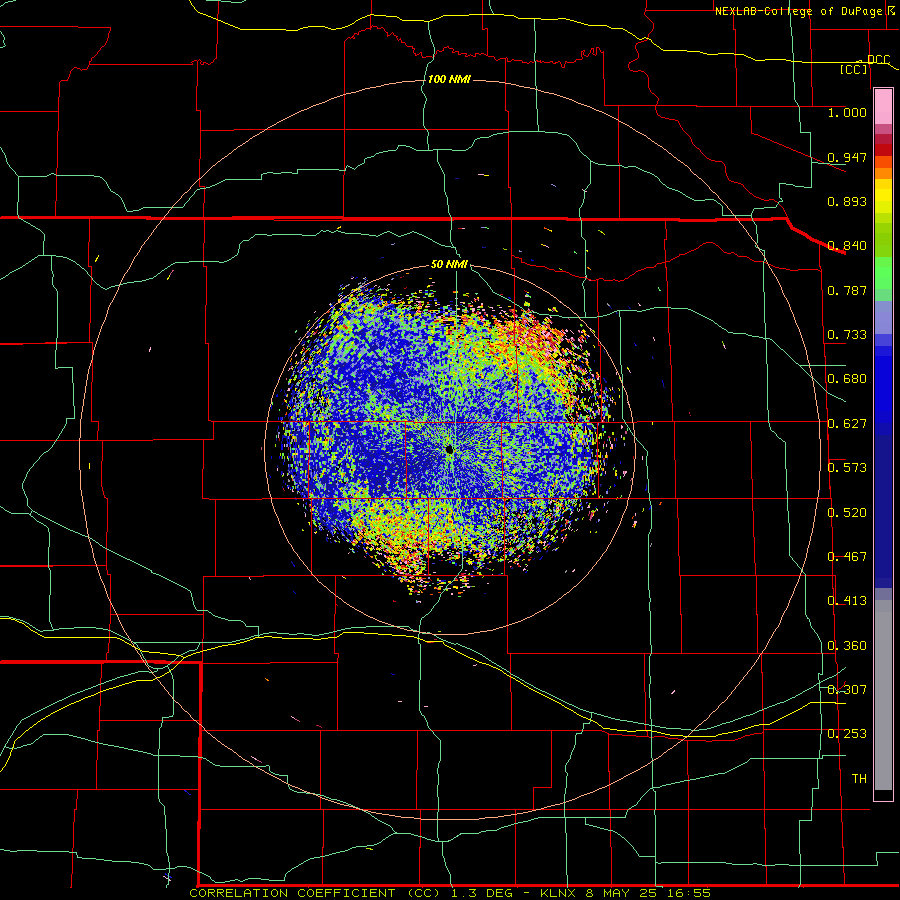Pick the bright green swatch on color bar
This screenshot has height=900, width=900.
click(883, 273)
